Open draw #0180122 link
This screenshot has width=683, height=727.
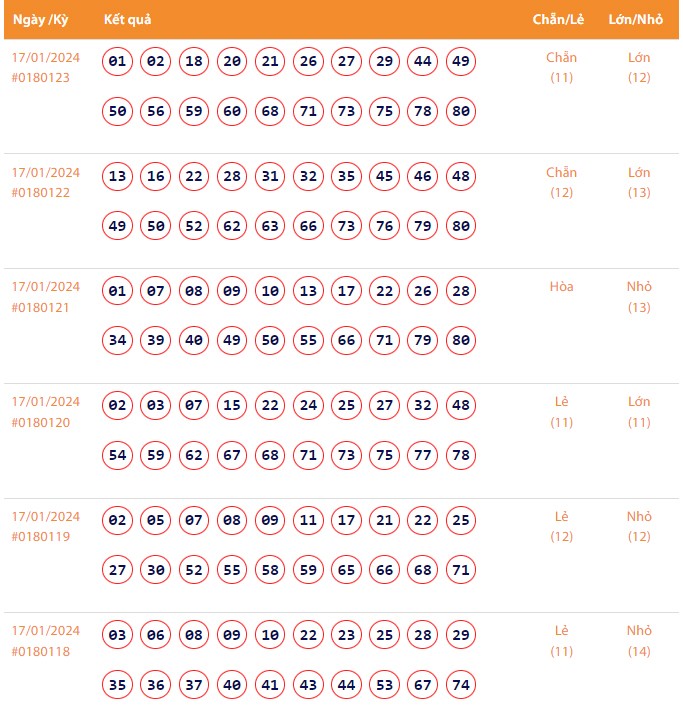pos(41,193)
